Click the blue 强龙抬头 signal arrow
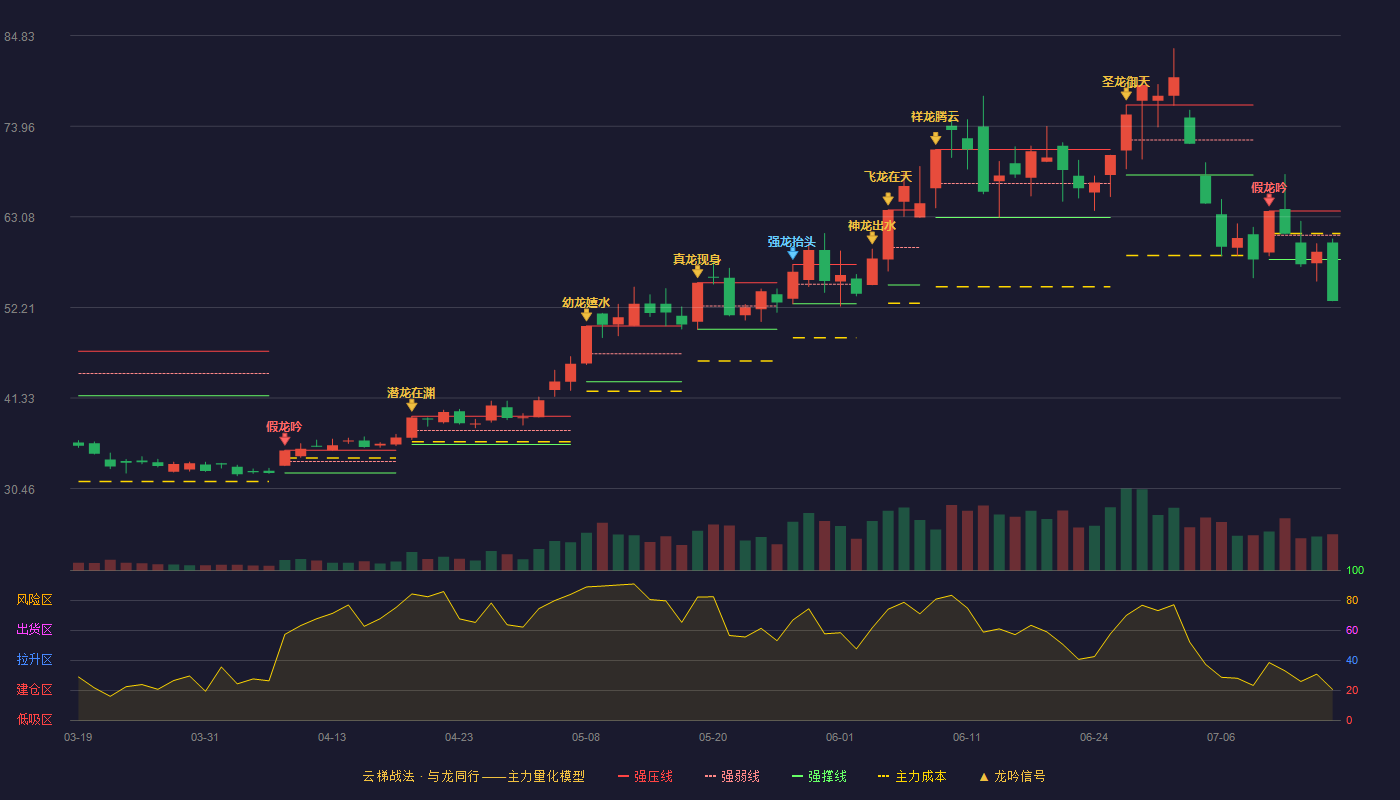The width and height of the screenshot is (1400, 800). click(792, 254)
